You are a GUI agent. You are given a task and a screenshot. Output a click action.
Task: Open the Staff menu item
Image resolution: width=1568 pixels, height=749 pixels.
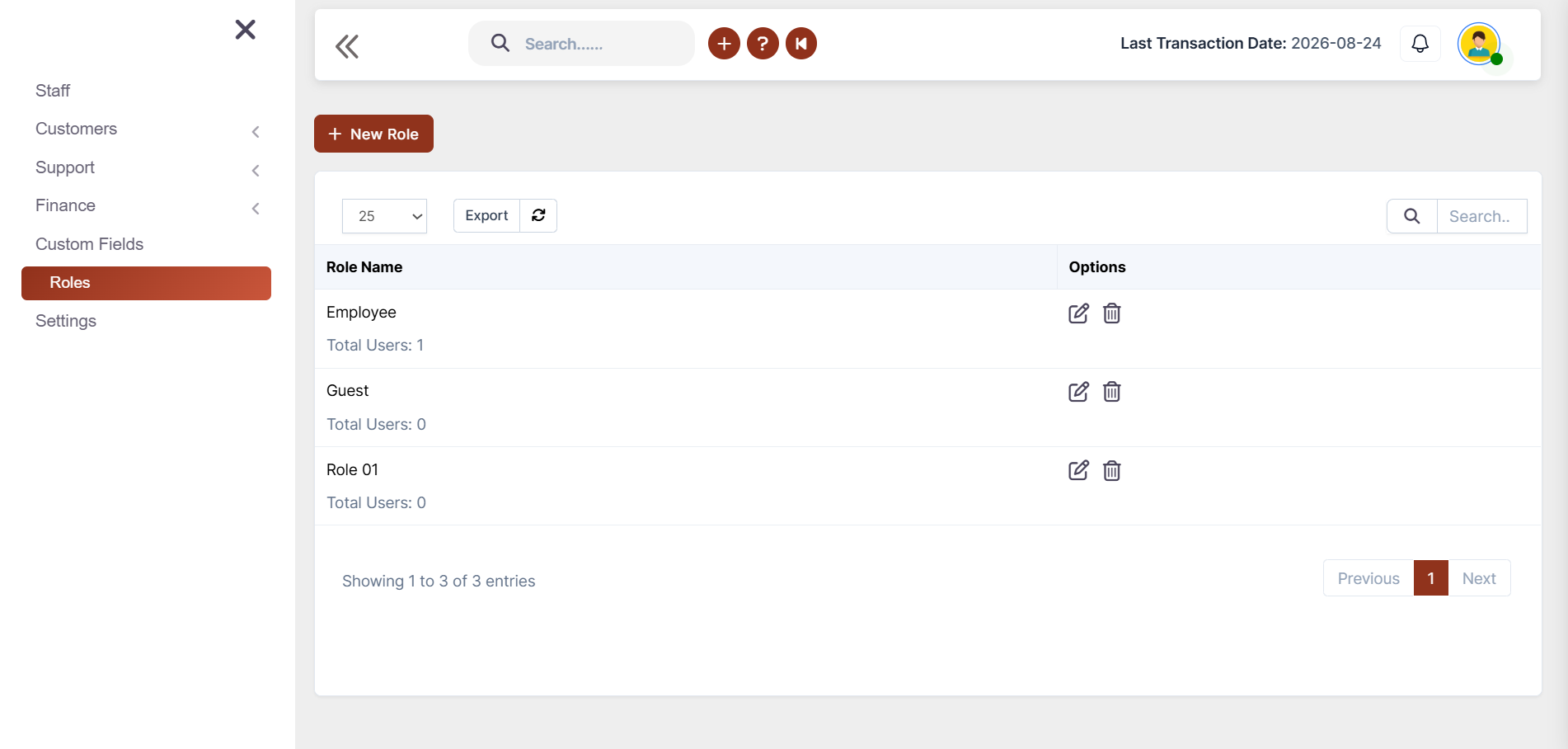tap(53, 91)
